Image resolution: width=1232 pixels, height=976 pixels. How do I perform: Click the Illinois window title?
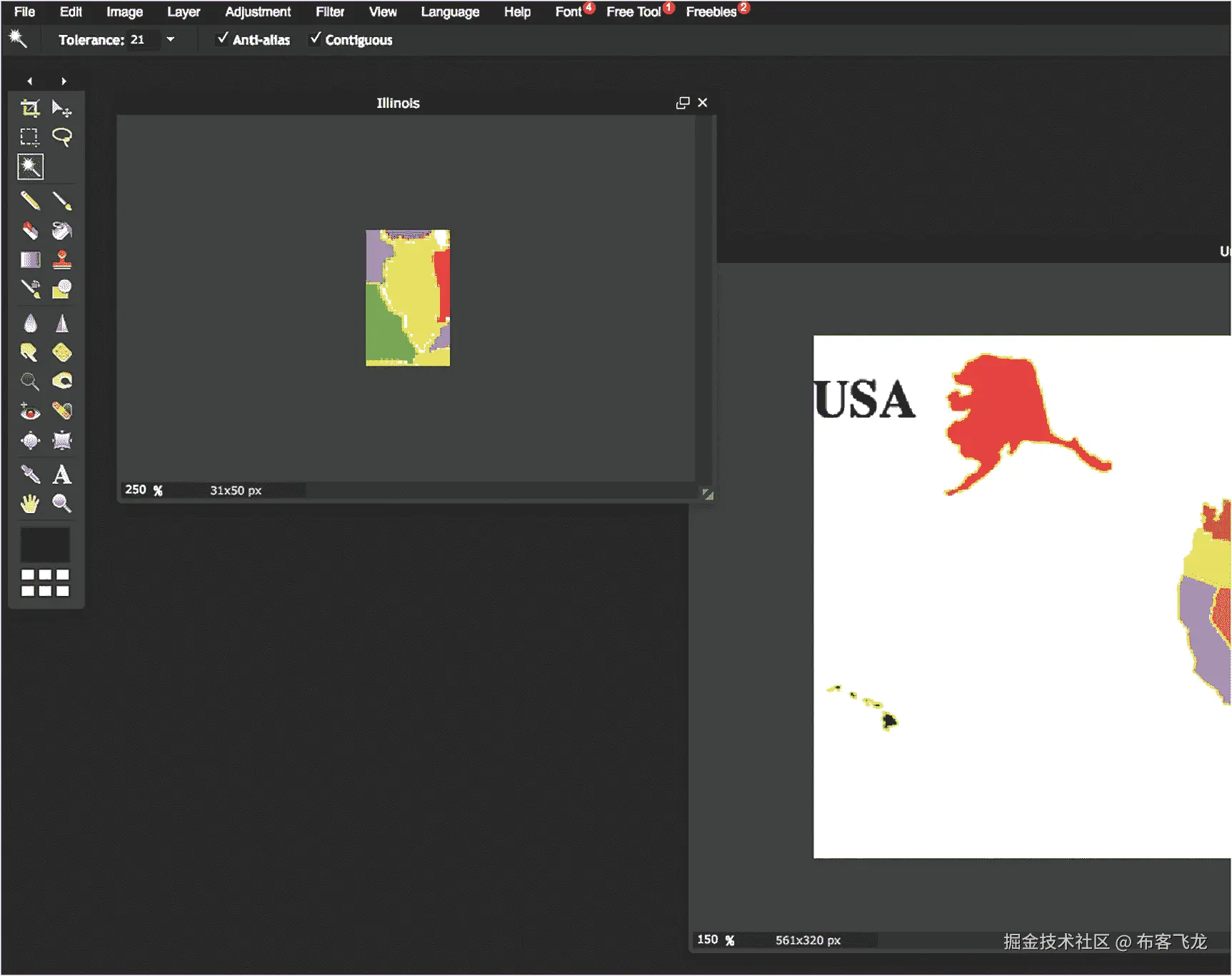(x=398, y=103)
